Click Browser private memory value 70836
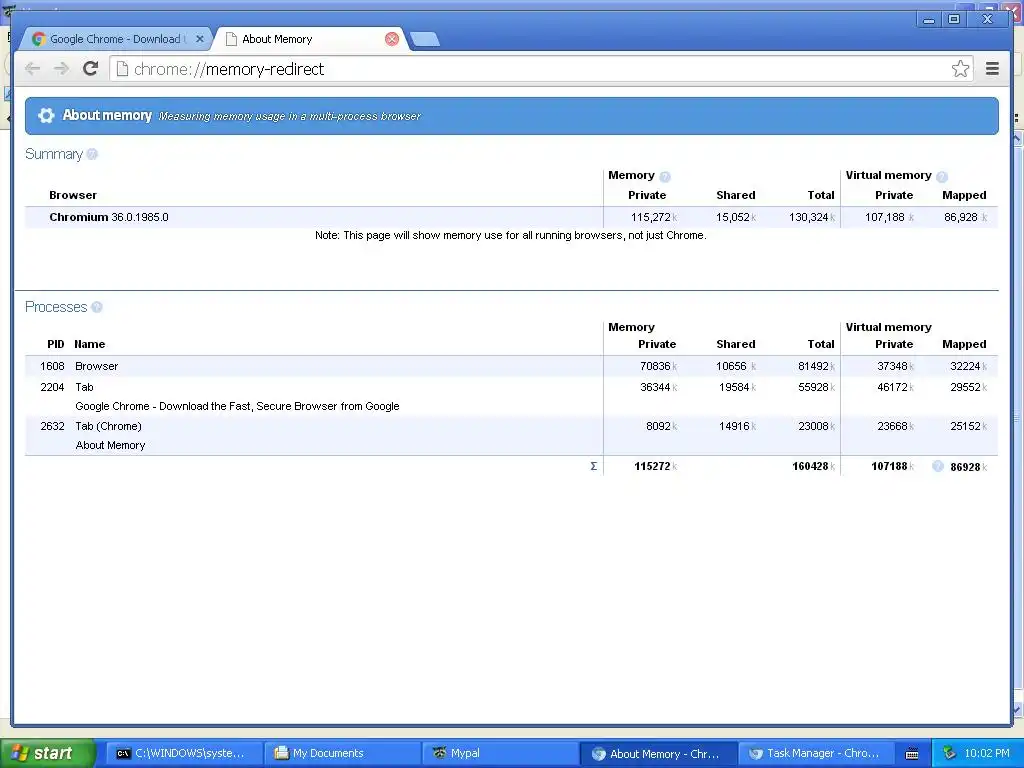Viewport: 1024px width, 768px height. pos(655,366)
